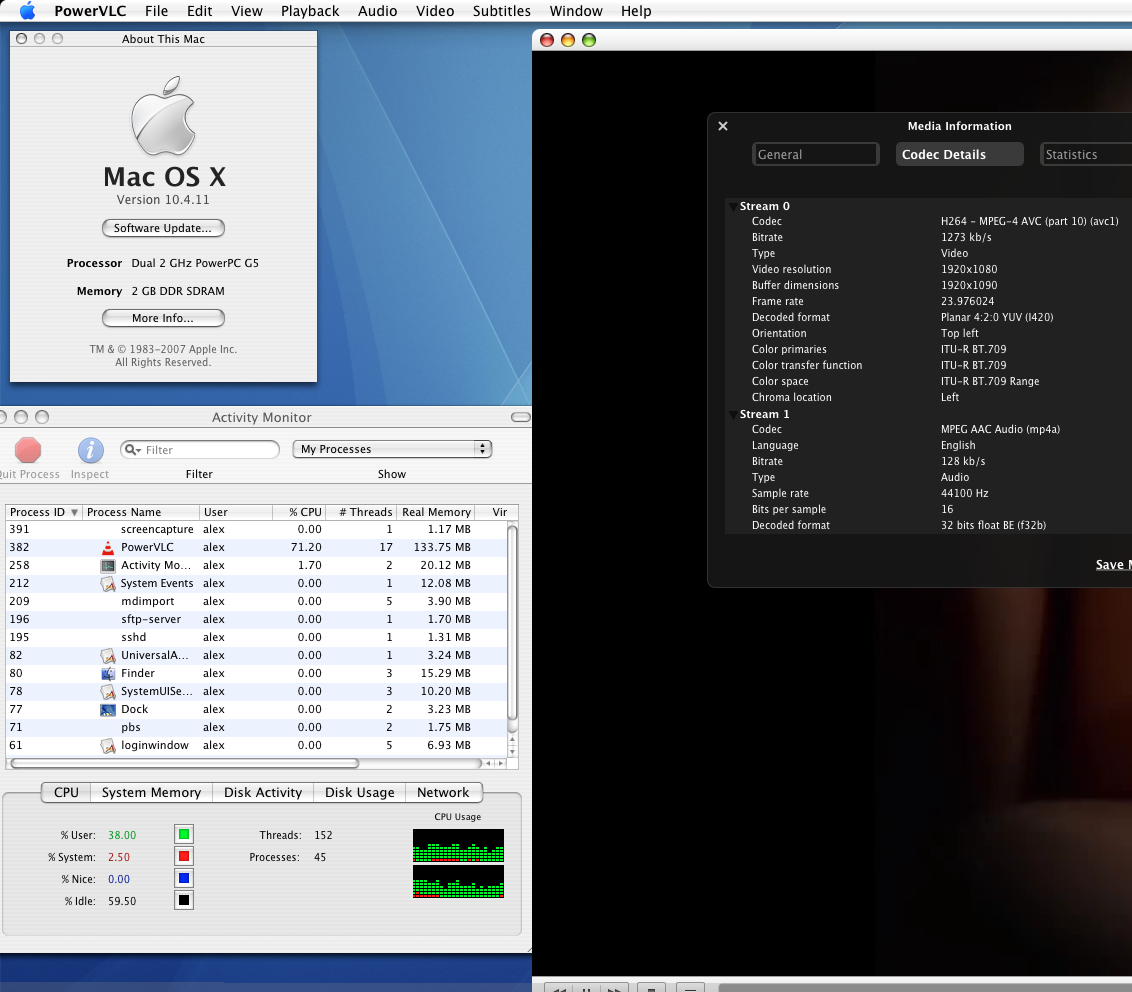Collapse the Stream 0 disclosure triangle

click(733, 206)
